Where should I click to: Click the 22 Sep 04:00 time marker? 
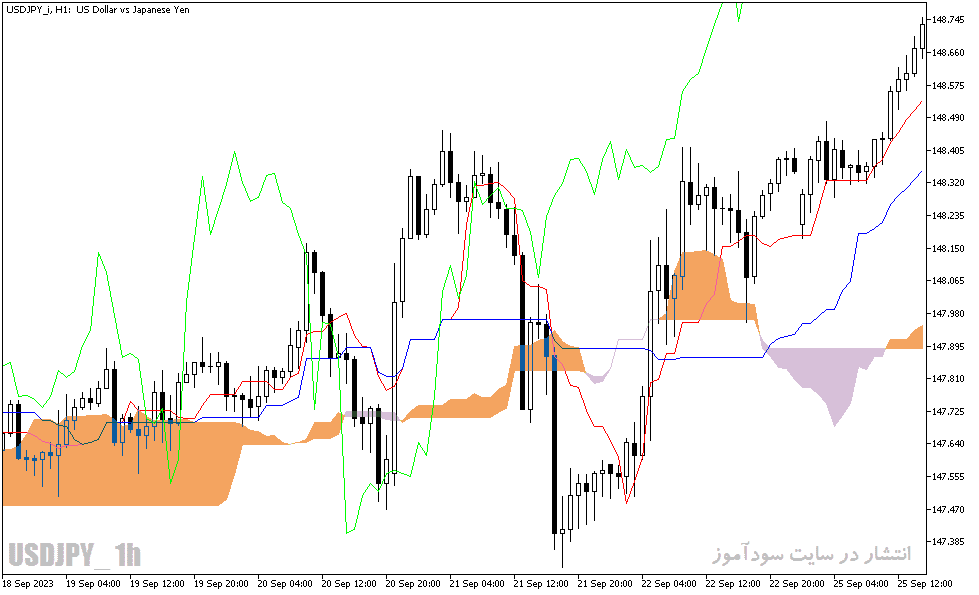669,584
